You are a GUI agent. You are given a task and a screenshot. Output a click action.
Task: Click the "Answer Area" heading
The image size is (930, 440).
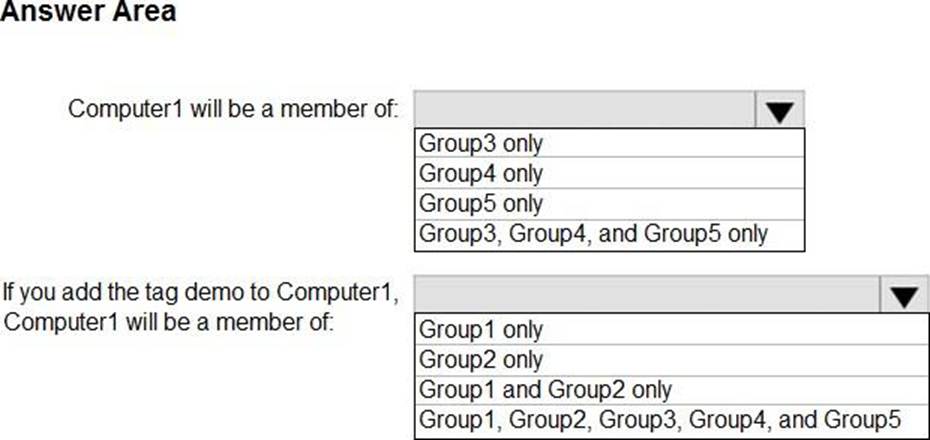point(88,12)
